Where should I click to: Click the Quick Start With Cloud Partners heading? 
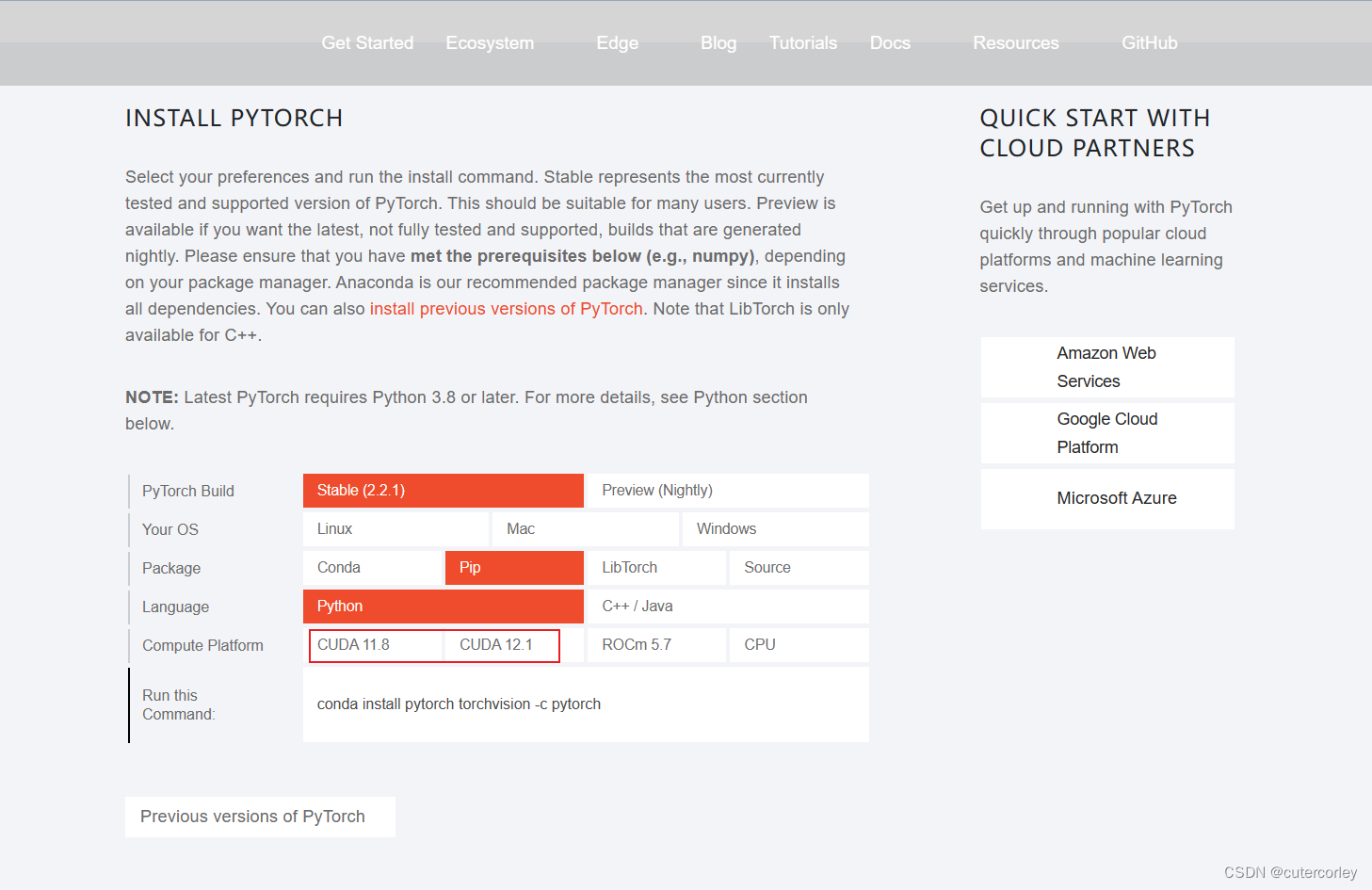pos(1095,133)
